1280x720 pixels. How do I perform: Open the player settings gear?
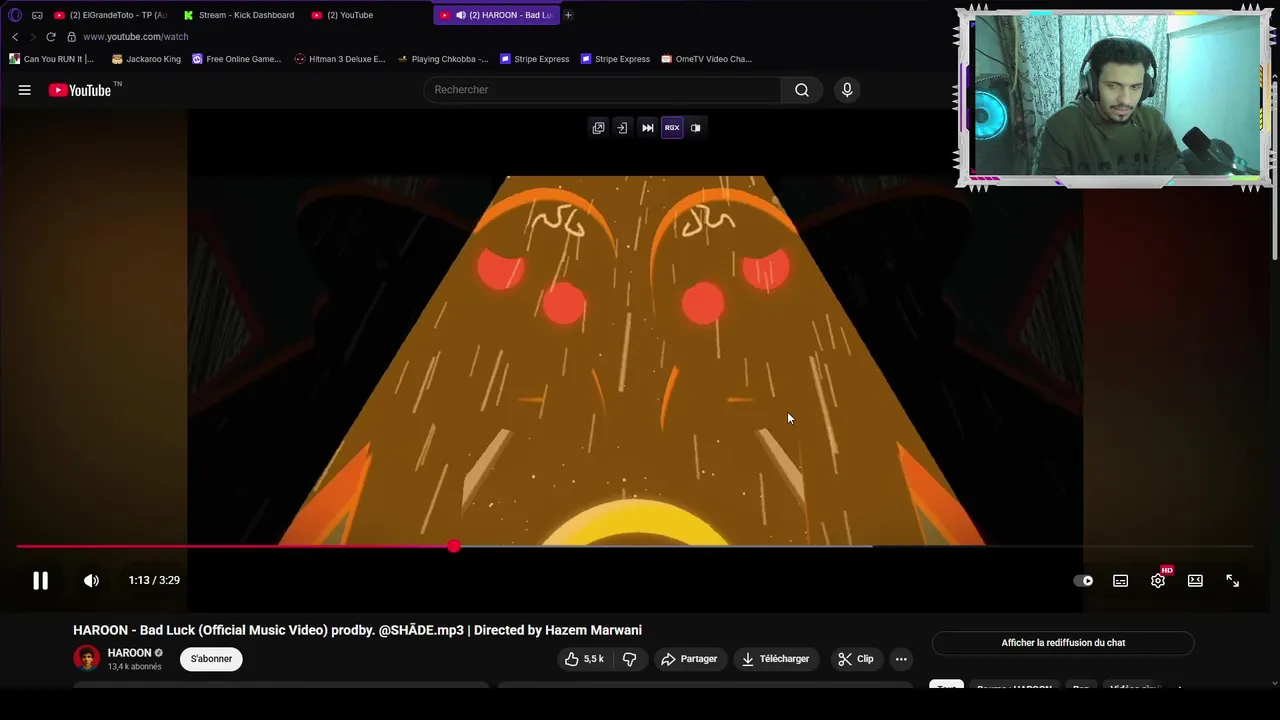pos(1158,581)
